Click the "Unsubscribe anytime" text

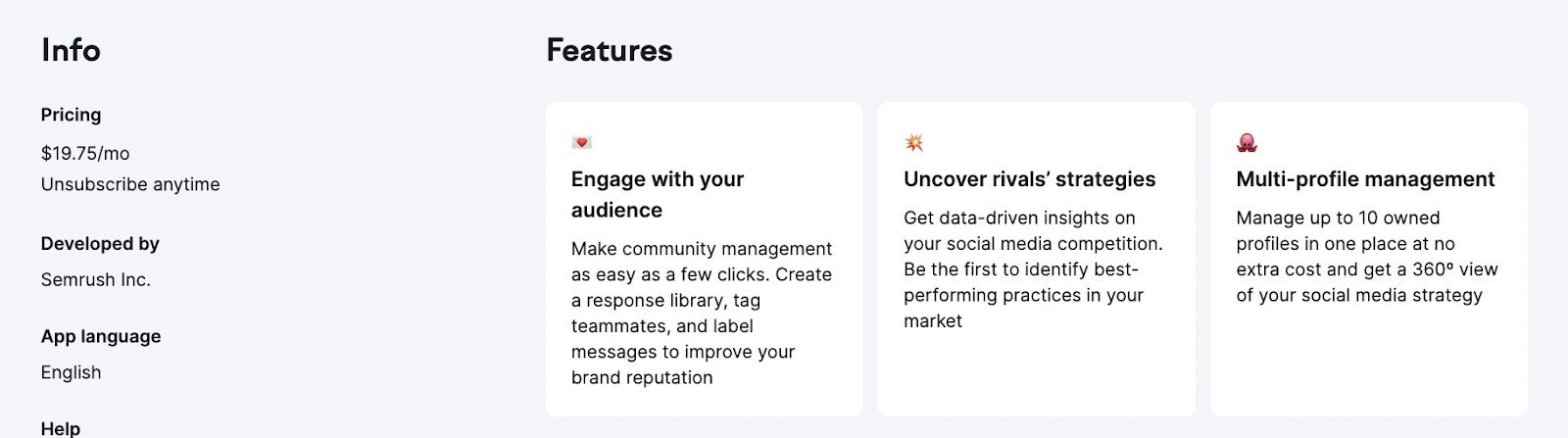[x=130, y=184]
